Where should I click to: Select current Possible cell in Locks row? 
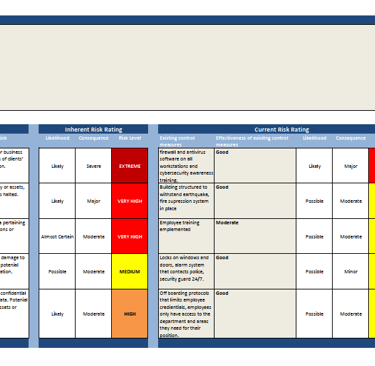(314, 272)
